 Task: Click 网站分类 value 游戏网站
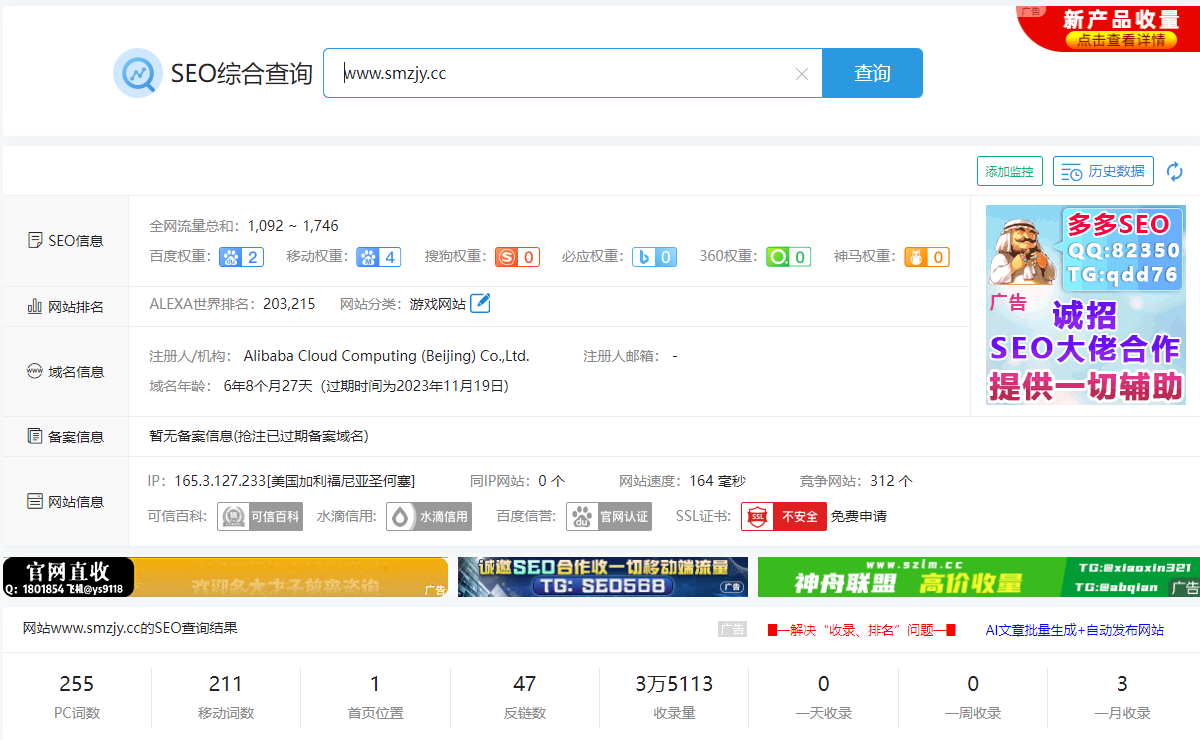[x=438, y=303]
